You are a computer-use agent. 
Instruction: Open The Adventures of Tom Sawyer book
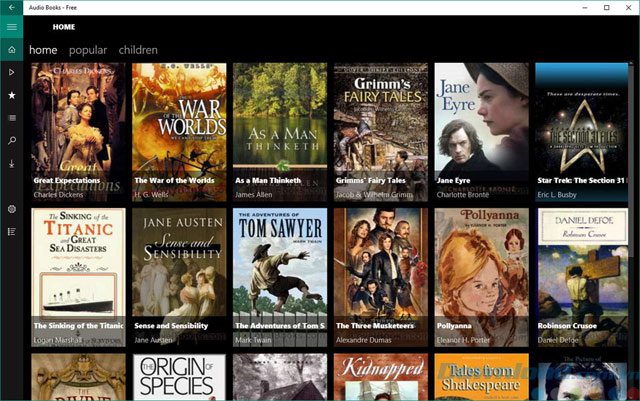click(x=280, y=278)
